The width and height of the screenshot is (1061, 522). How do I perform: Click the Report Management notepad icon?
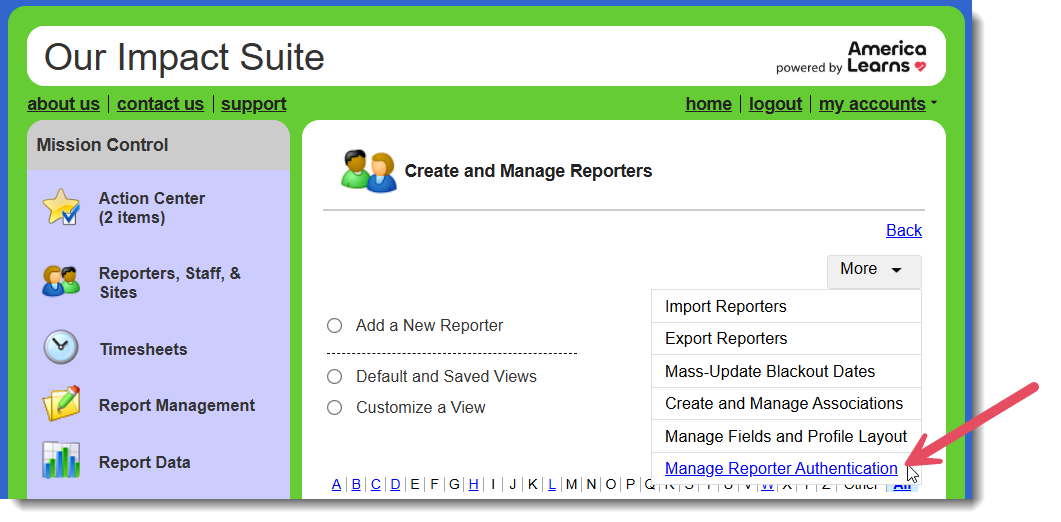[61, 404]
